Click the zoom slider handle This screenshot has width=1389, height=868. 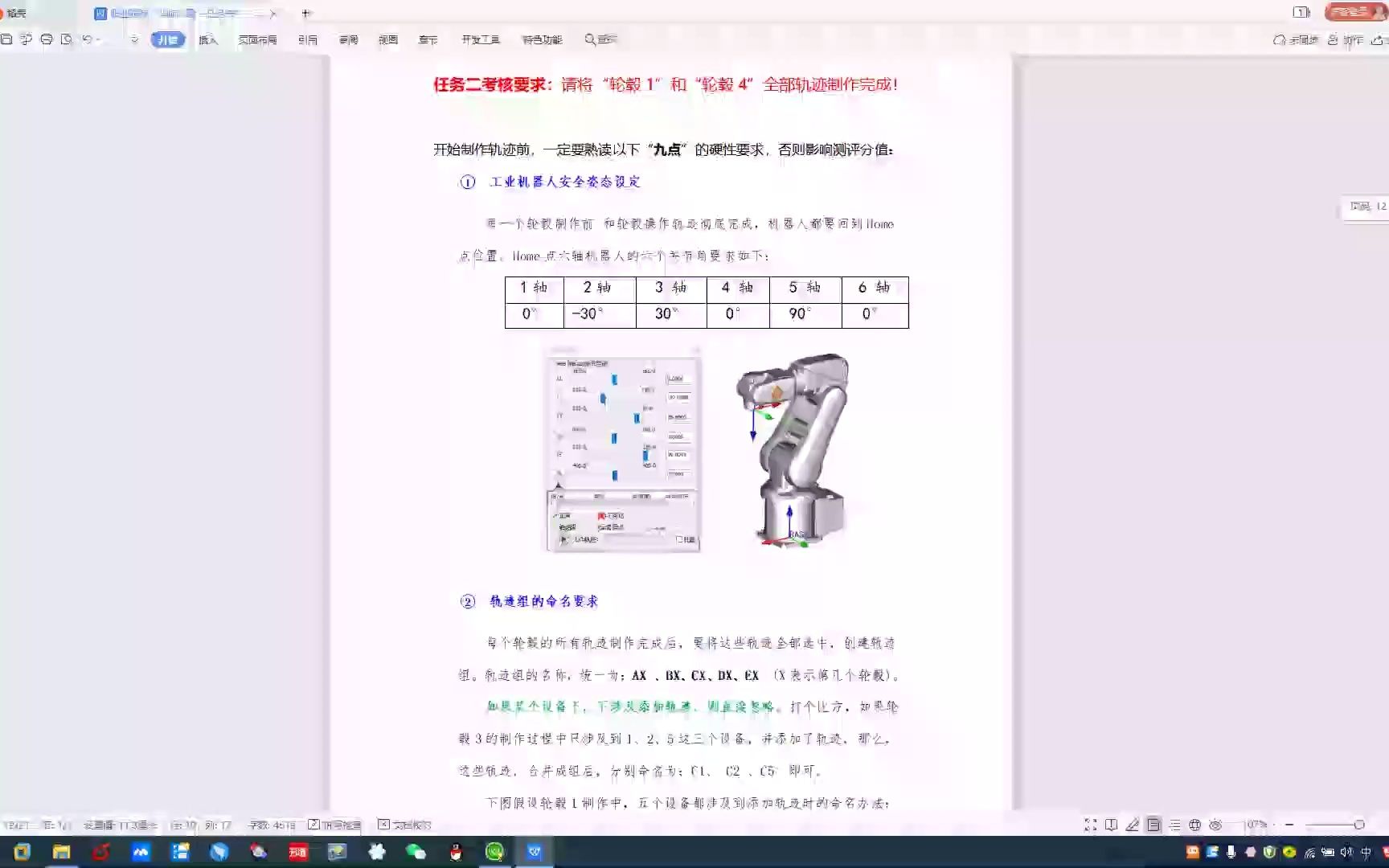[1359, 825]
